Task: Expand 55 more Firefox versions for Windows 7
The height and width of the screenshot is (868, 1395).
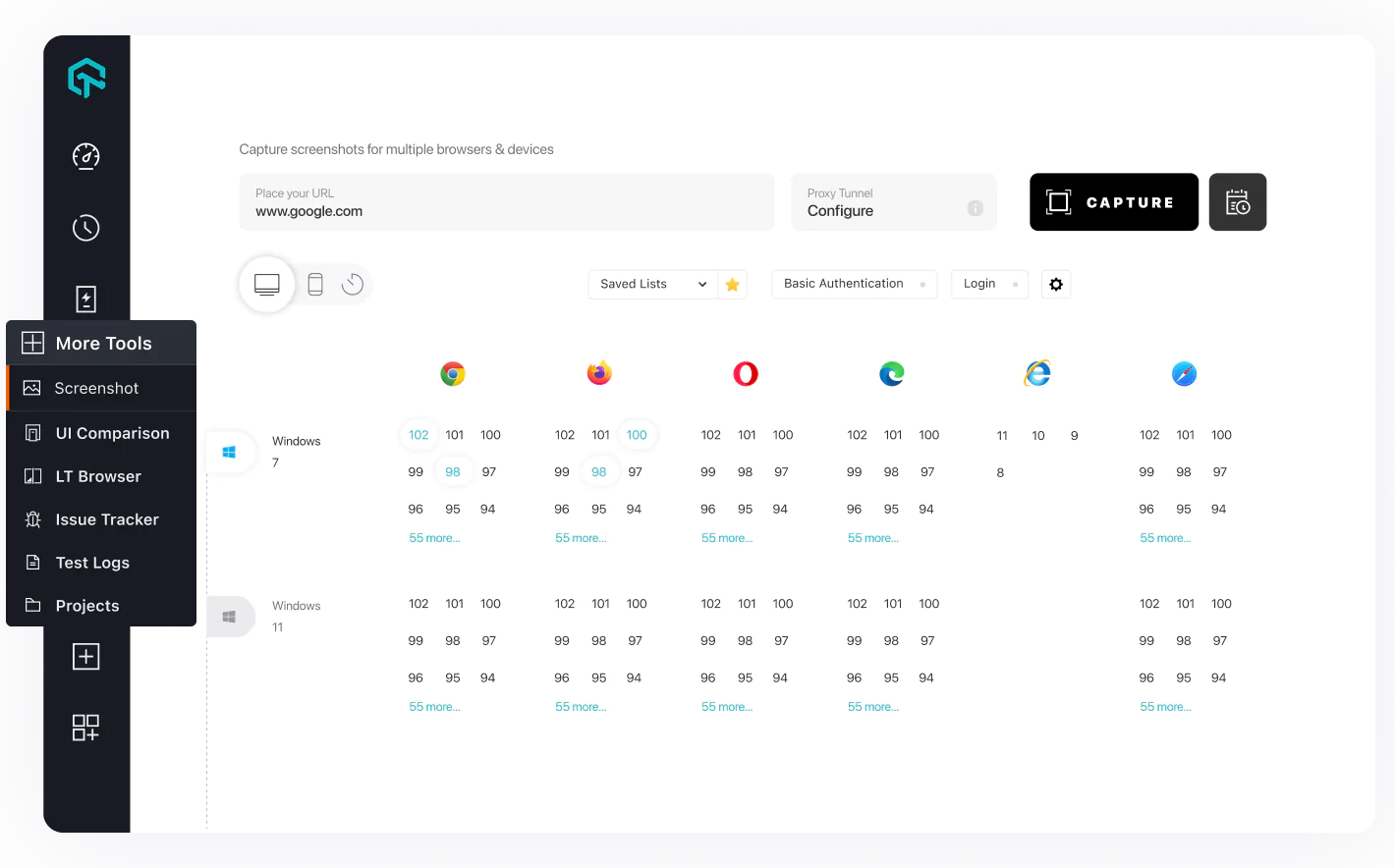Action: [581, 538]
